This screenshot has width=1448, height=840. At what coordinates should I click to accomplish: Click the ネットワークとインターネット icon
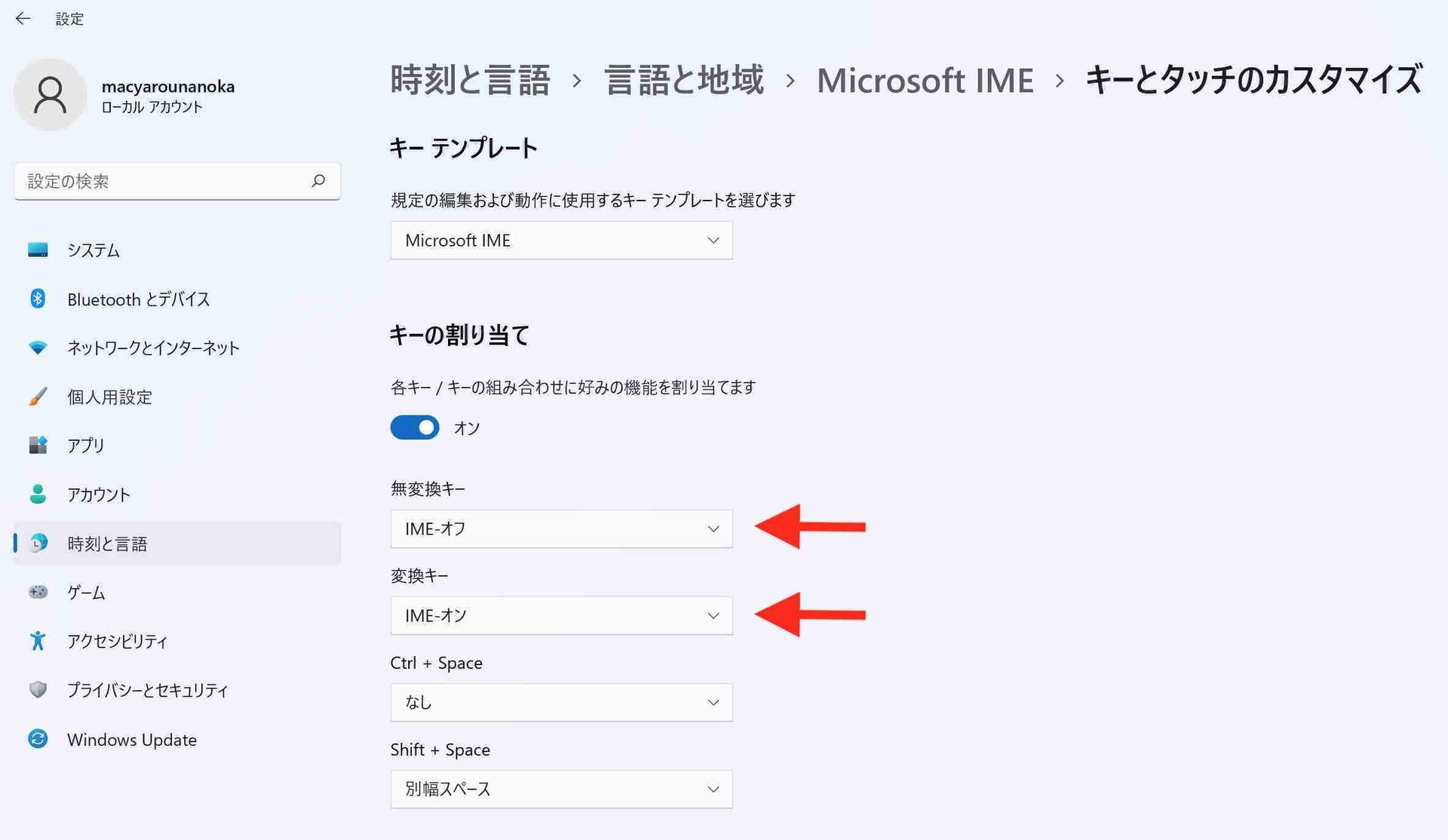[x=36, y=347]
